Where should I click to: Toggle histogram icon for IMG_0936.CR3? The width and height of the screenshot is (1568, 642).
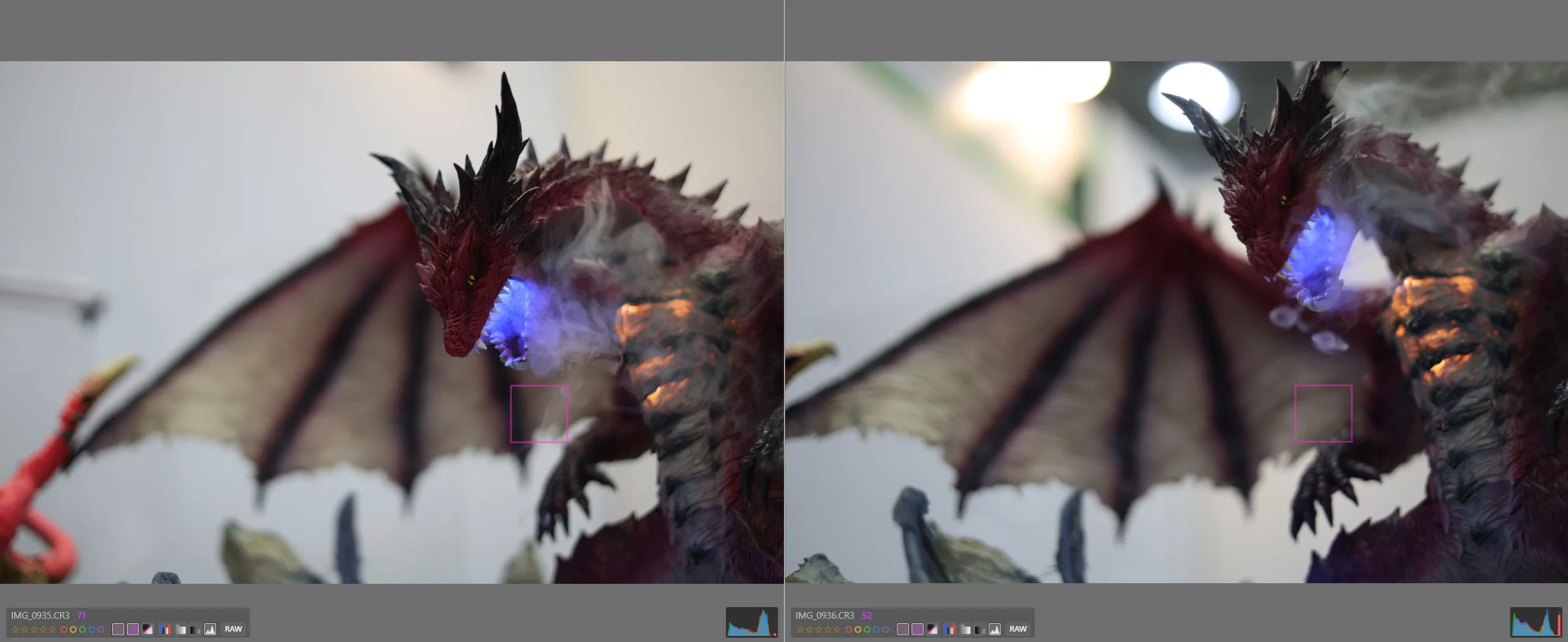(x=995, y=629)
